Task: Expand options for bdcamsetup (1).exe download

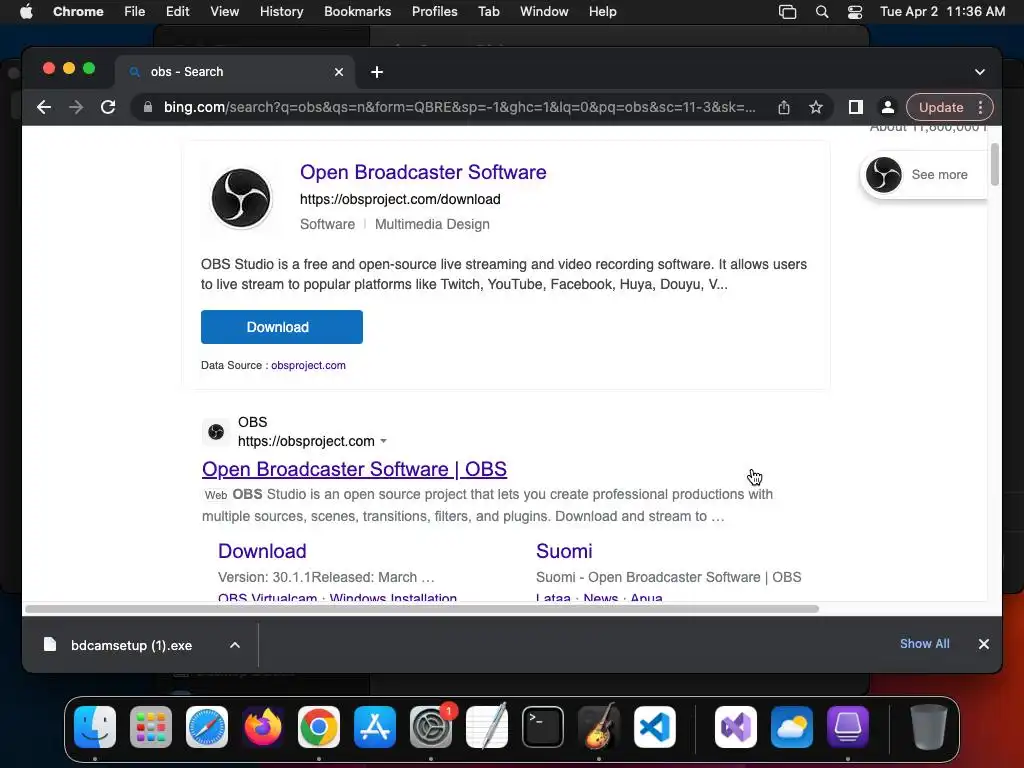Action: coord(234,645)
